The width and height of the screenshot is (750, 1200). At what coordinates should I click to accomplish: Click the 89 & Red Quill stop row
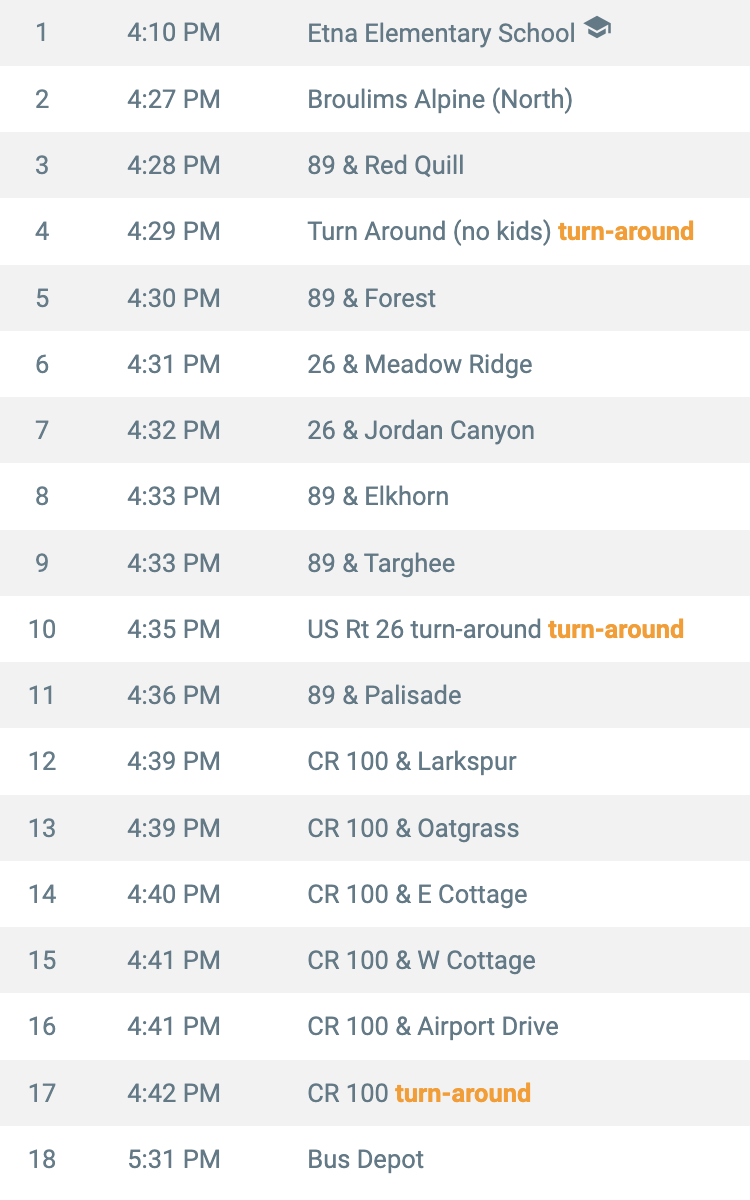click(375, 165)
